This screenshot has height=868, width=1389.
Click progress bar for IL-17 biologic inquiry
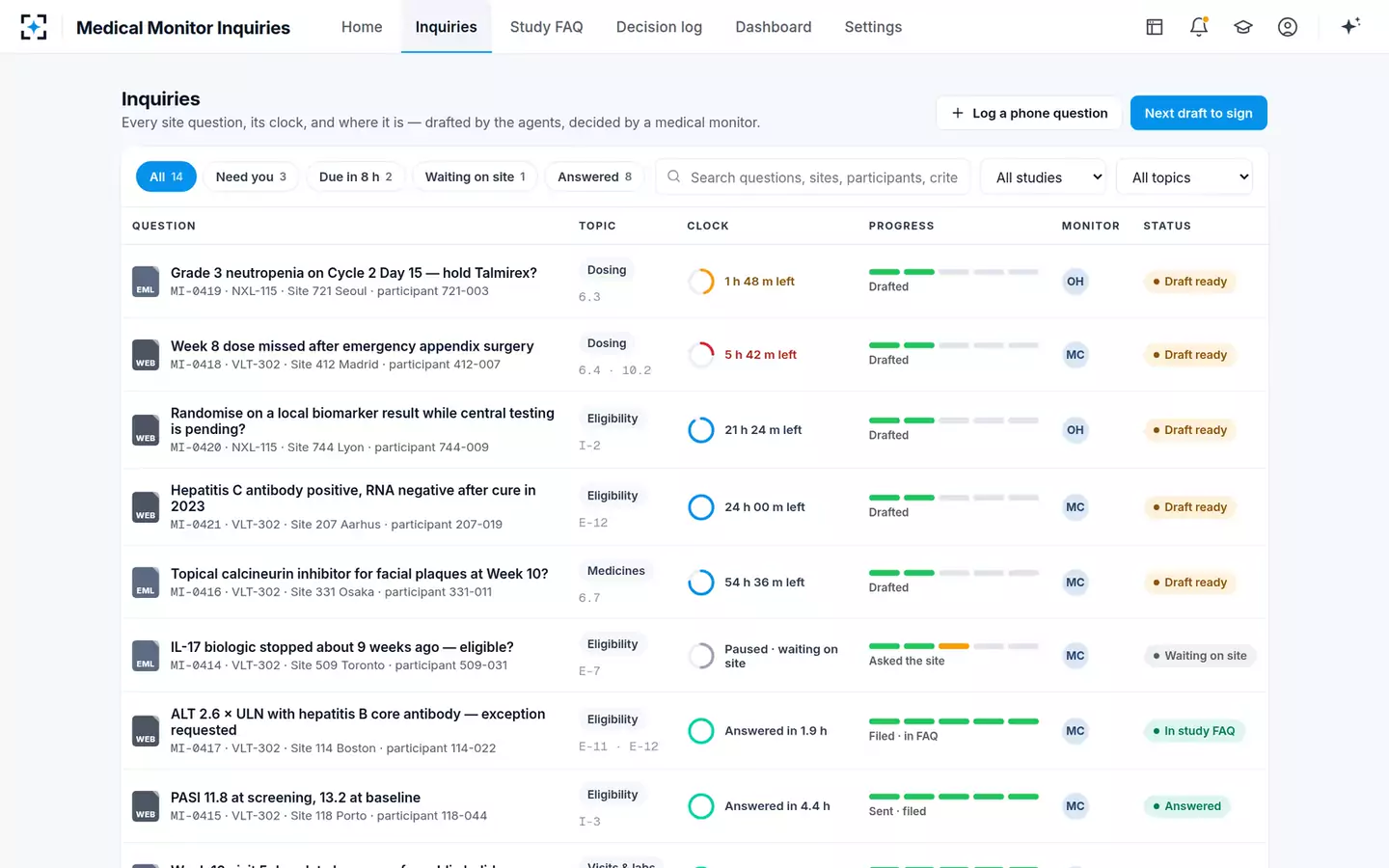click(954, 646)
